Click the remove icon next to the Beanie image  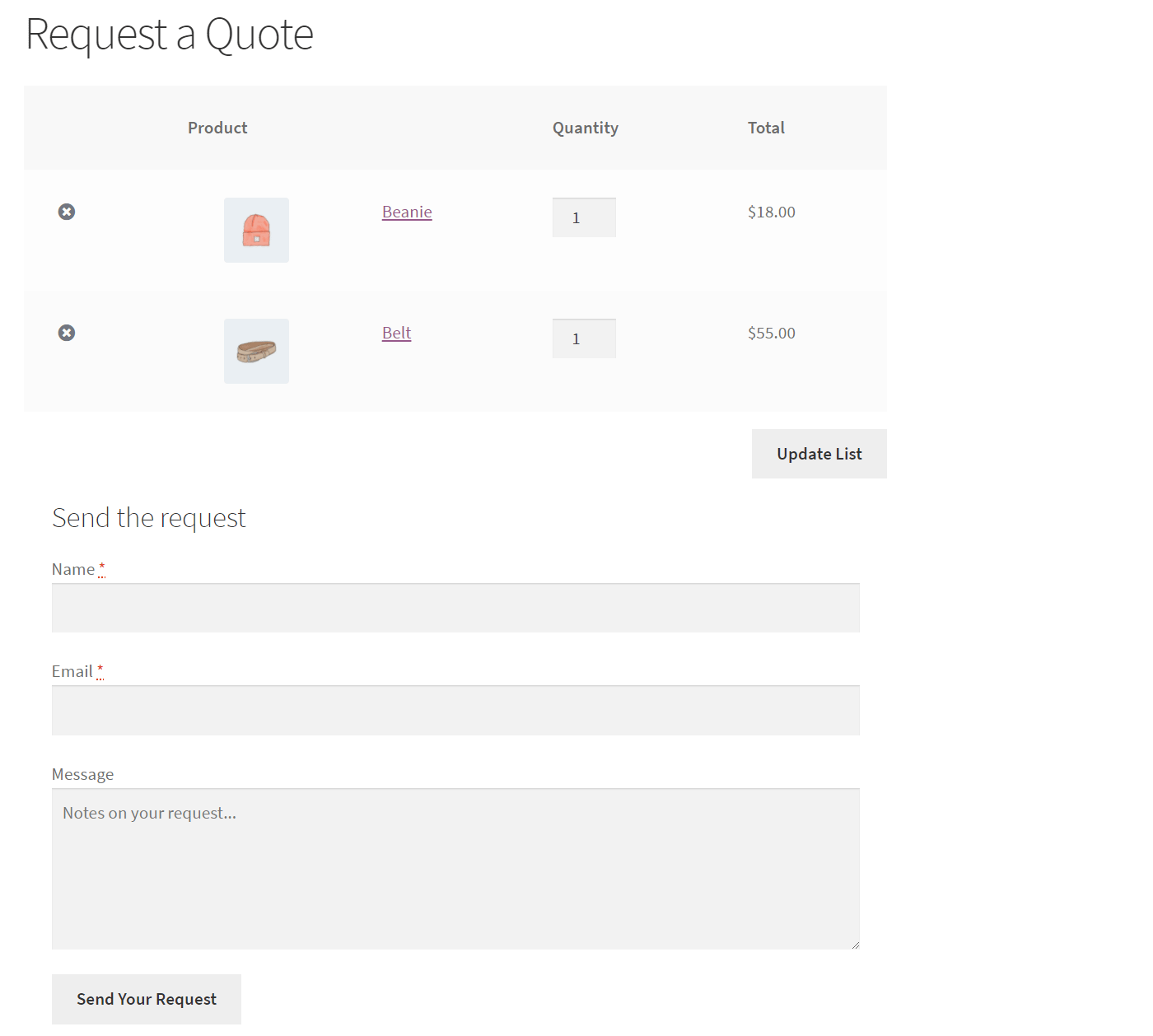click(x=66, y=212)
